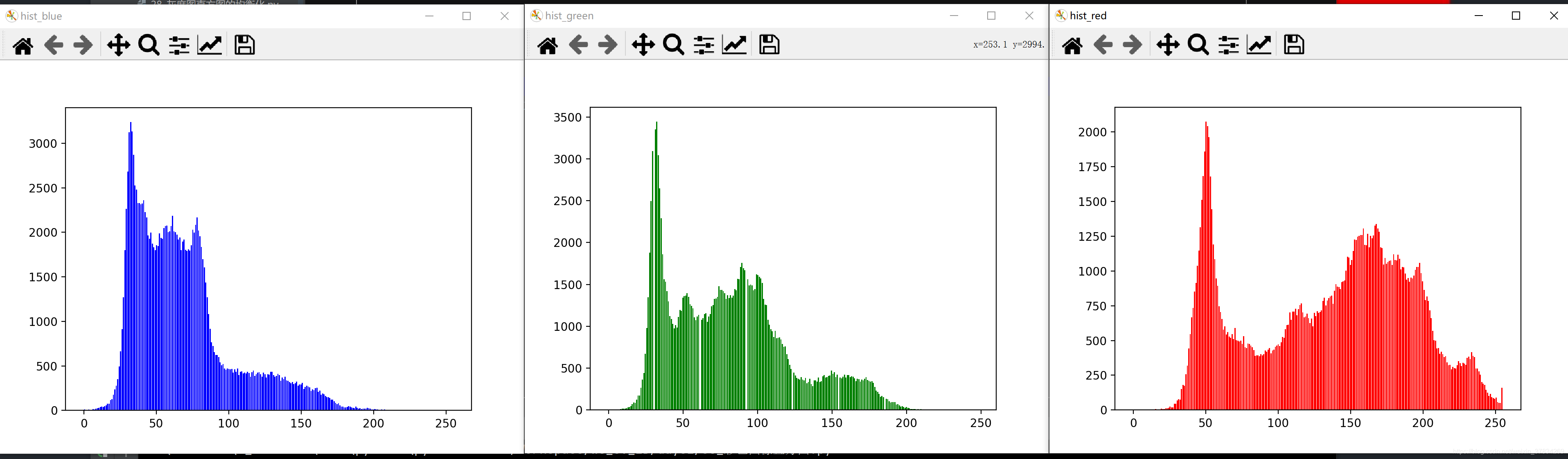
Task: Save the figure from hist_red window
Action: tap(1294, 45)
